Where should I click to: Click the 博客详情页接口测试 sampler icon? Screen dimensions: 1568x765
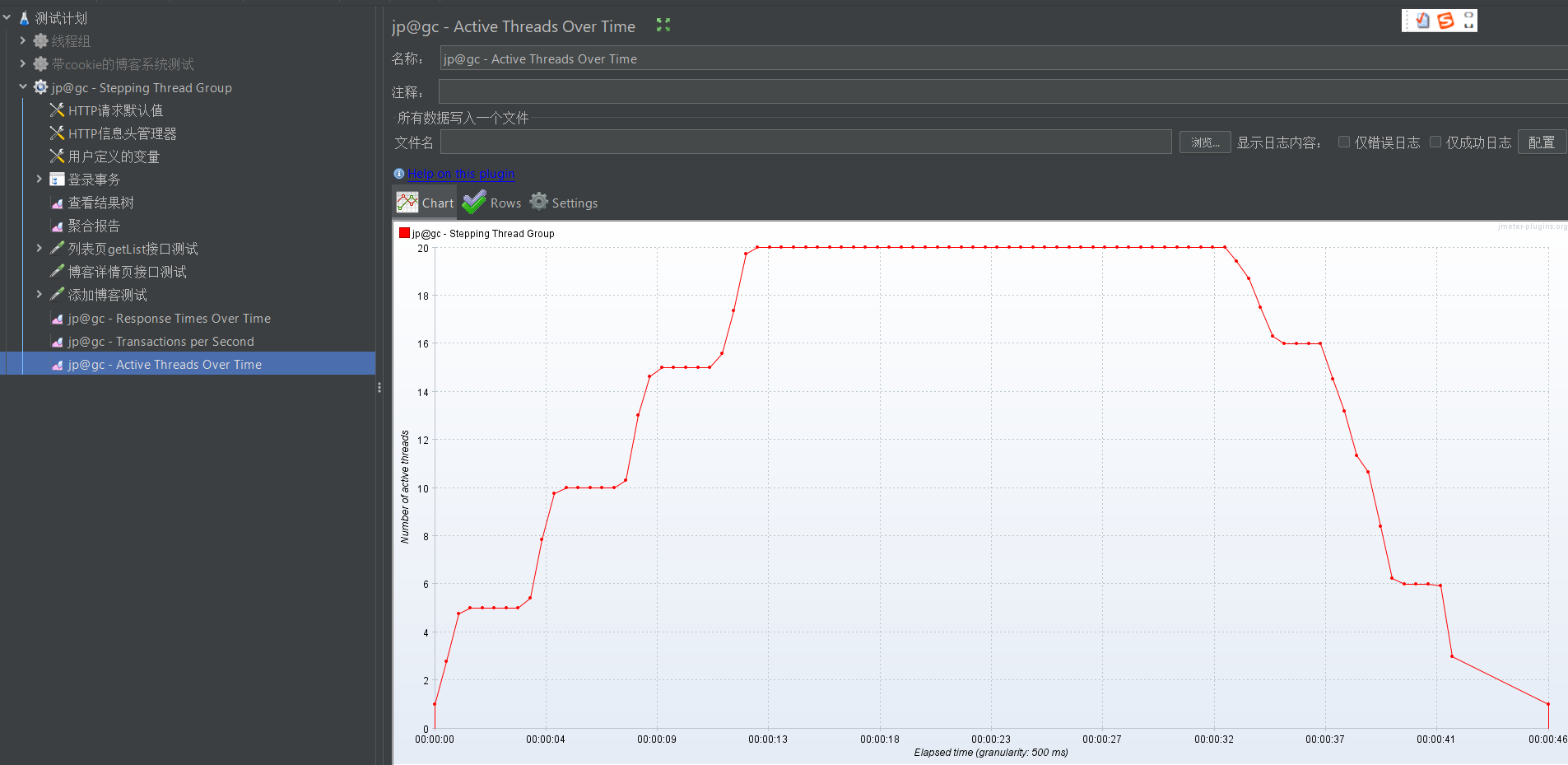pyautogui.click(x=57, y=272)
